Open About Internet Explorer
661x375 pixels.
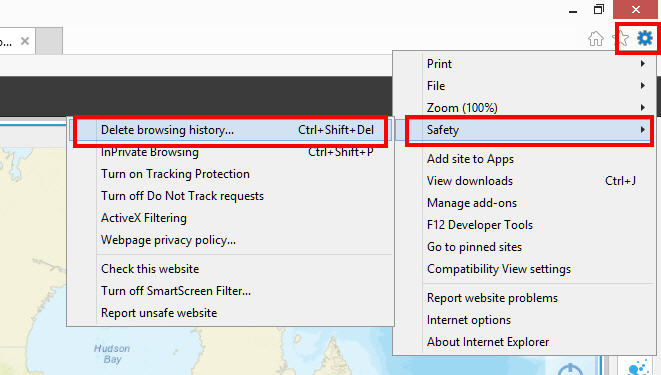pos(524,342)
